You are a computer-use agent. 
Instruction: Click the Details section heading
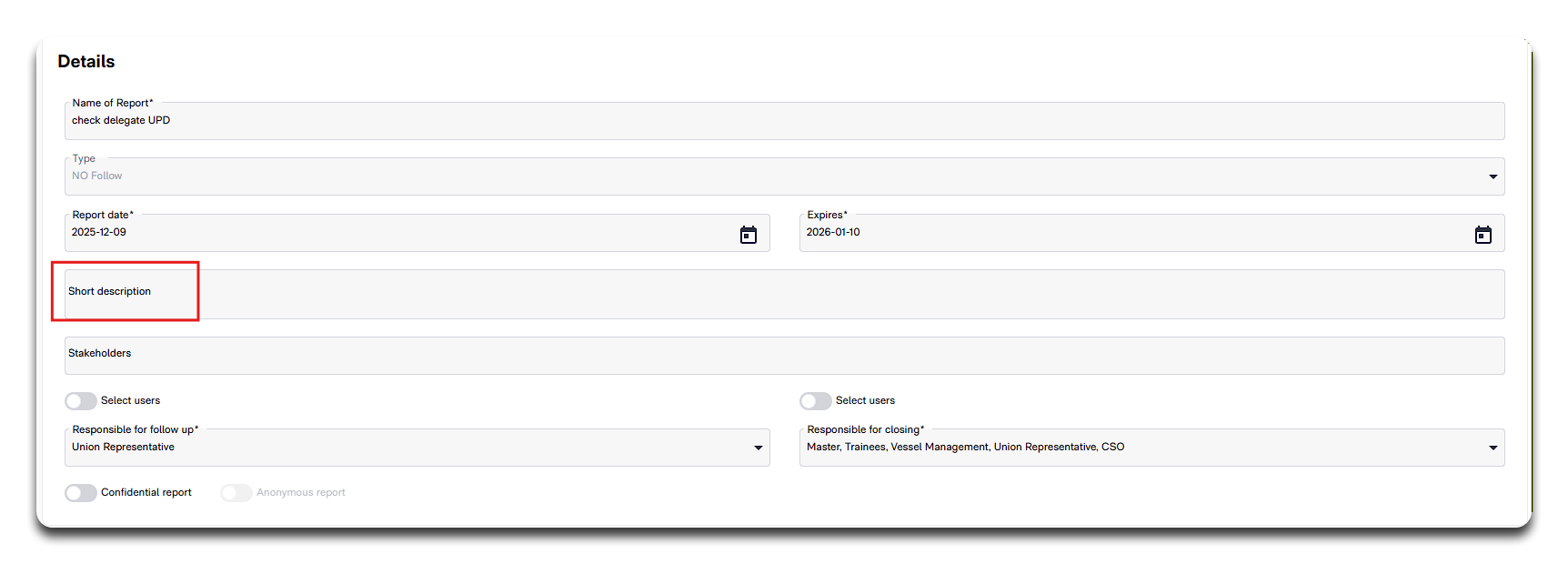click(86, 62)
